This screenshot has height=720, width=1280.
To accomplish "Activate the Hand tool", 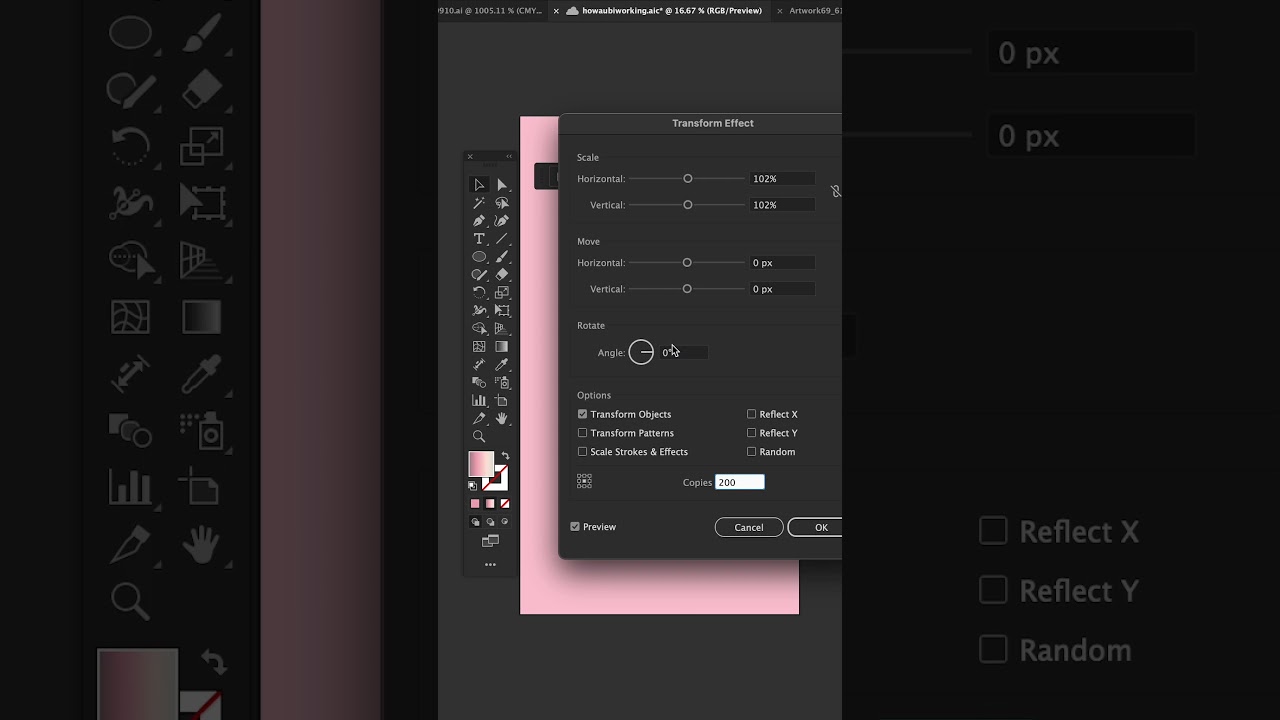I will point(502,419).
